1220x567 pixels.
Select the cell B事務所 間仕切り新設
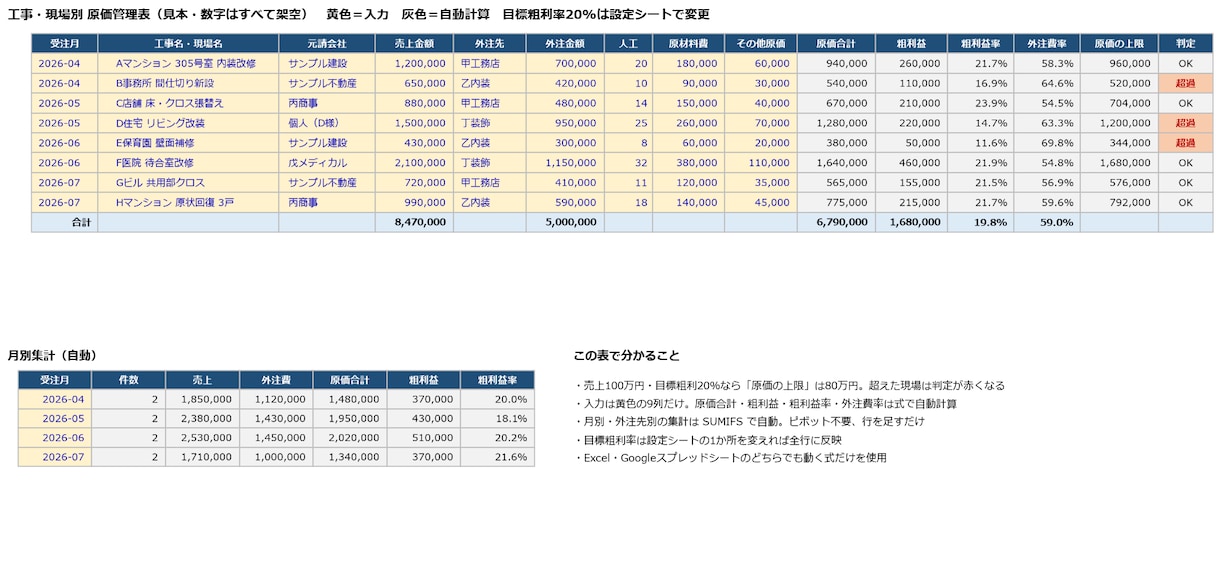pyautogui.click(x=188, y=83)
